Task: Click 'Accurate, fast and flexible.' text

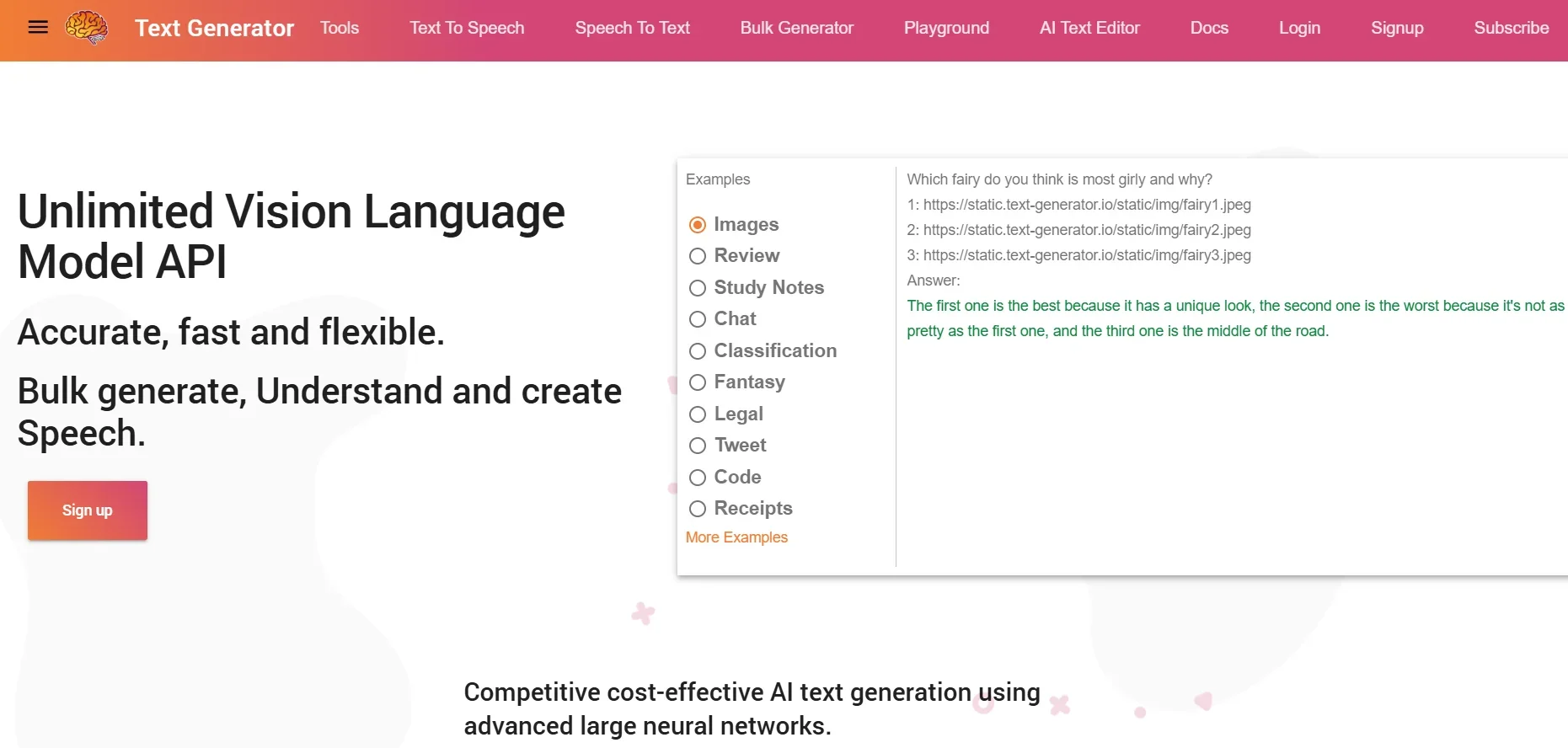Action: (231, 332)
